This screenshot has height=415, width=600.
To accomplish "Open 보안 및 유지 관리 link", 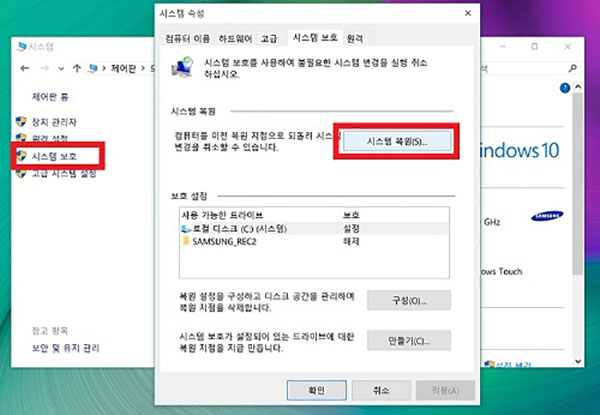I will tap(65, 348).
